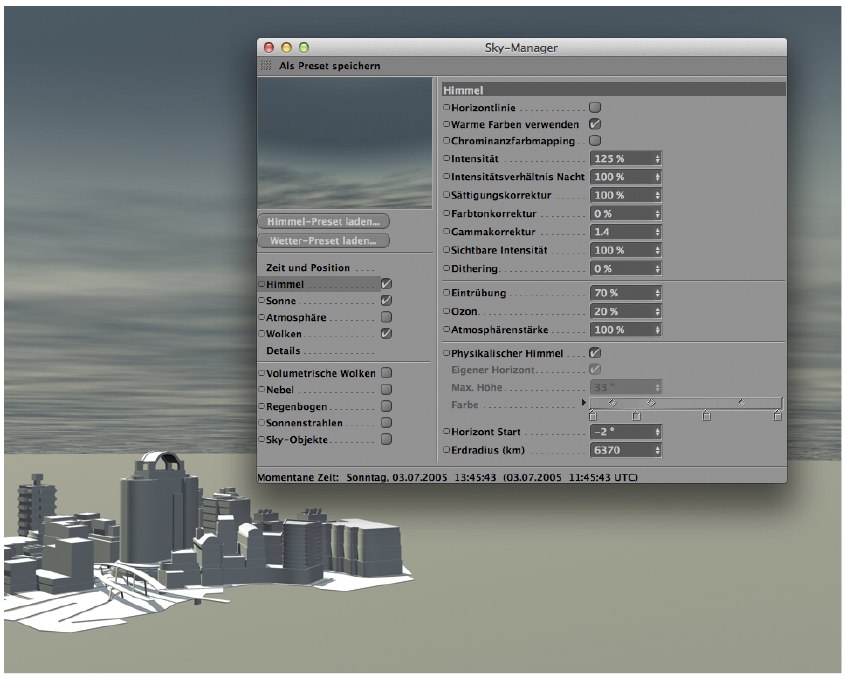Click the keyframe dot beside Erdradius (km)

[446, 451]
